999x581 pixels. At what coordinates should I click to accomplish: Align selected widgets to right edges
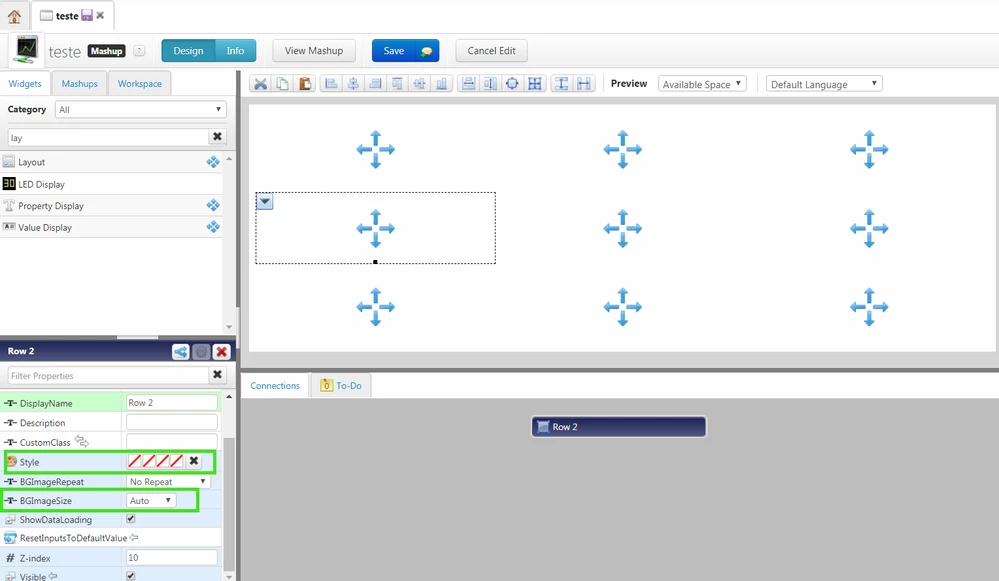(375, 83)
